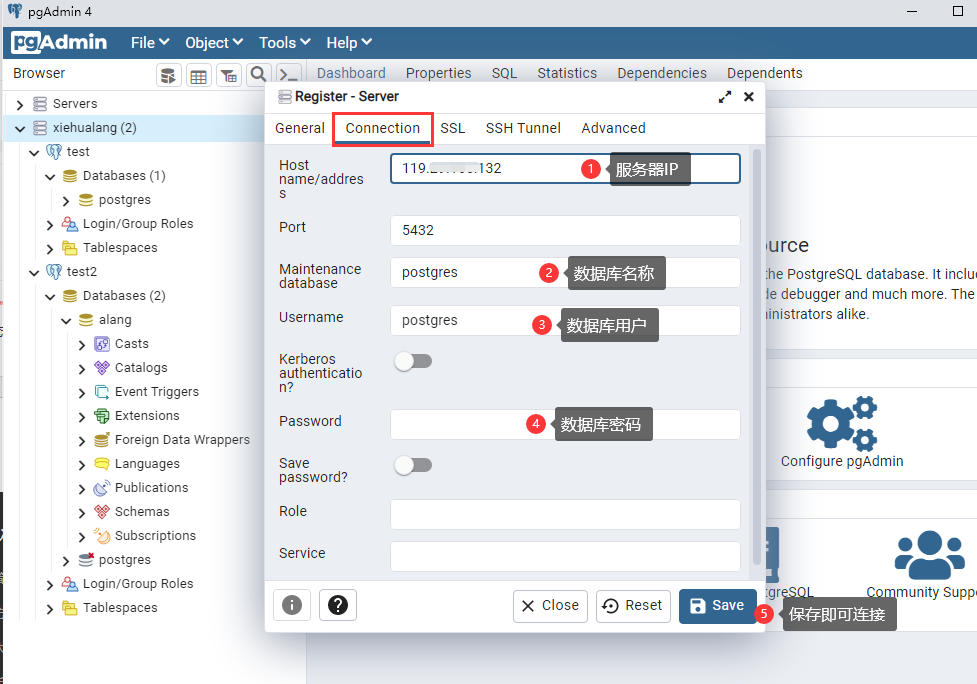Open the Search Objects magnifier icon

[x=259, y=75]
